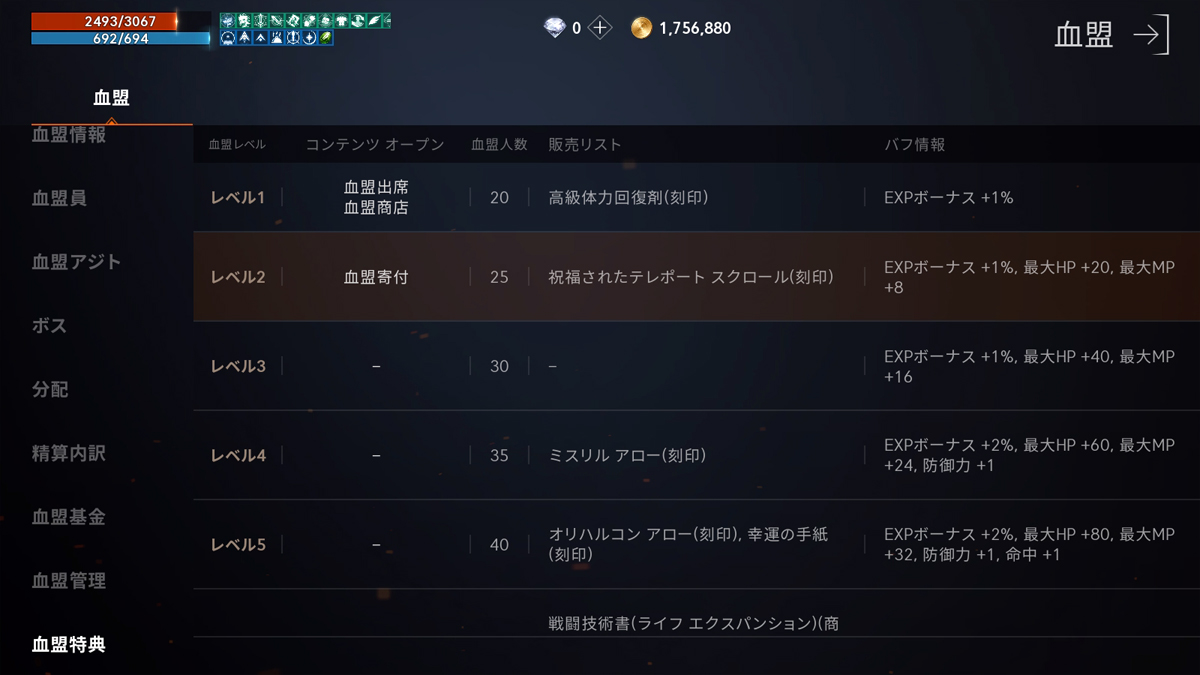The image size is (1200, 675).
Task: Click the diamond currency icon
Action: pos(554,28)
